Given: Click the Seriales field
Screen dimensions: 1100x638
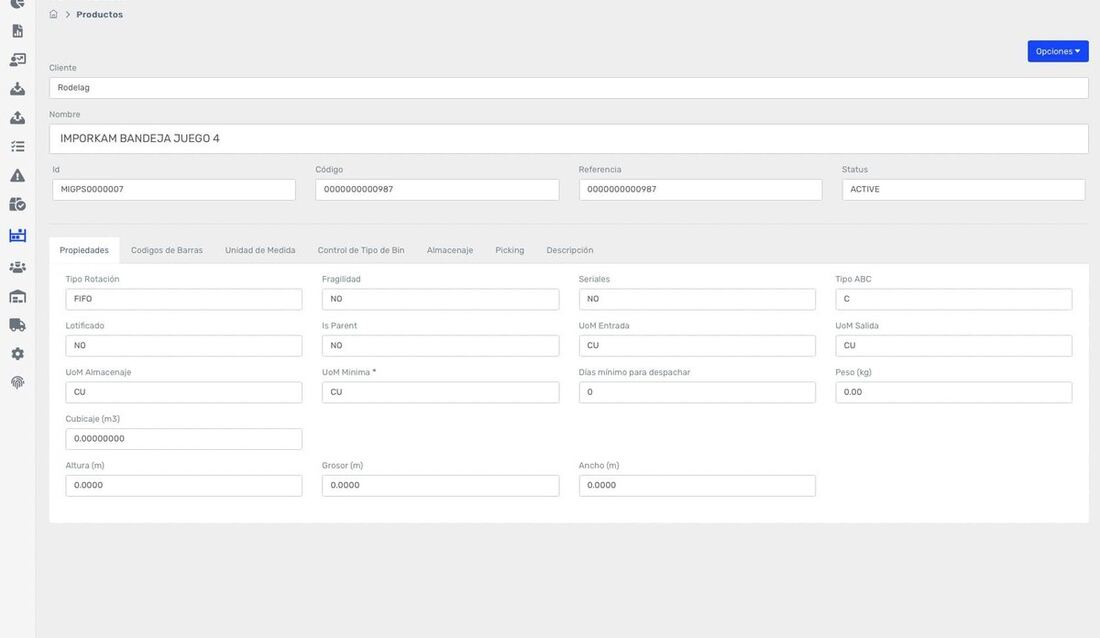Looking at the screenshot, I should point(697,299).
